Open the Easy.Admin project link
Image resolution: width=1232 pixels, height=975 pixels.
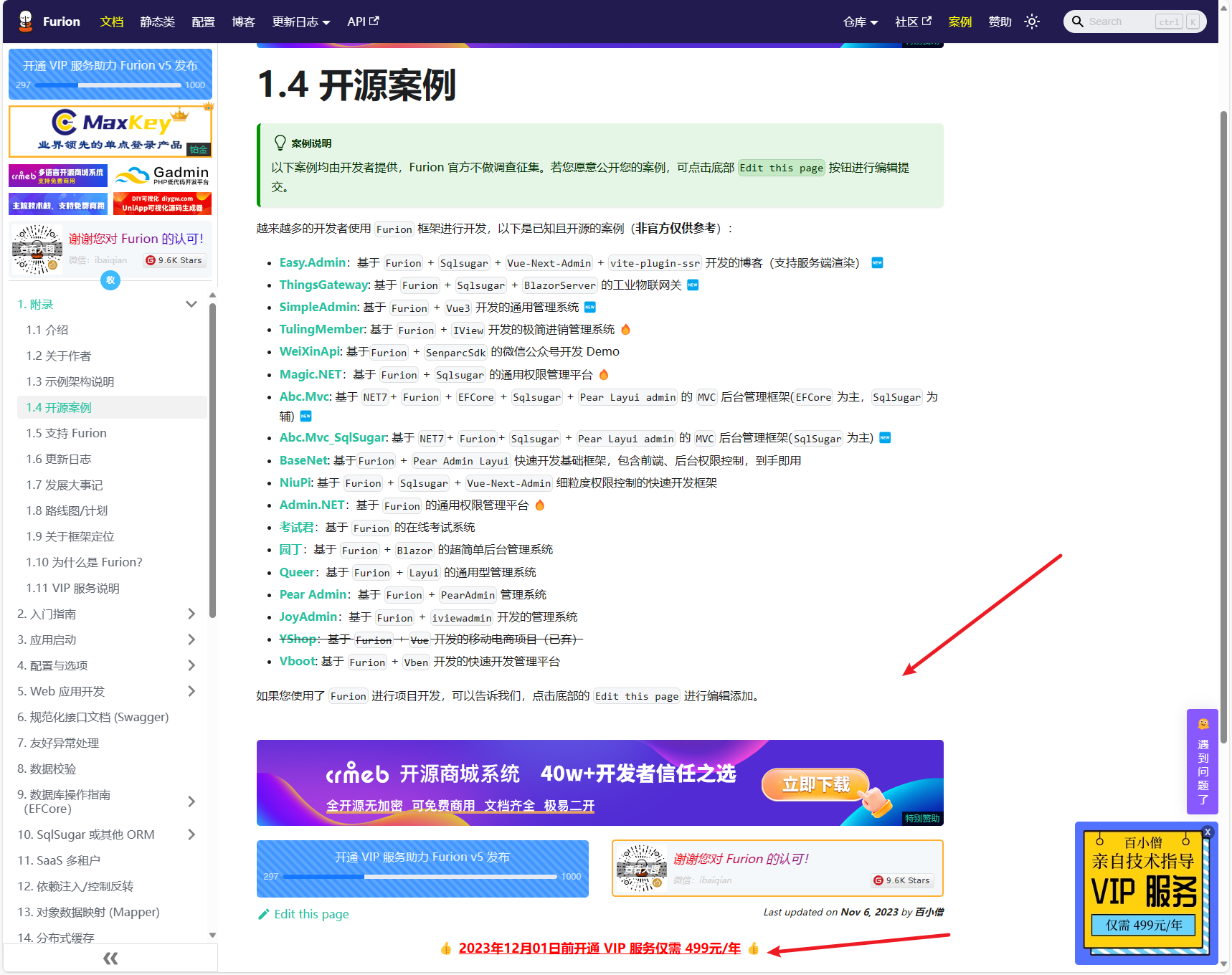(313, 262)
